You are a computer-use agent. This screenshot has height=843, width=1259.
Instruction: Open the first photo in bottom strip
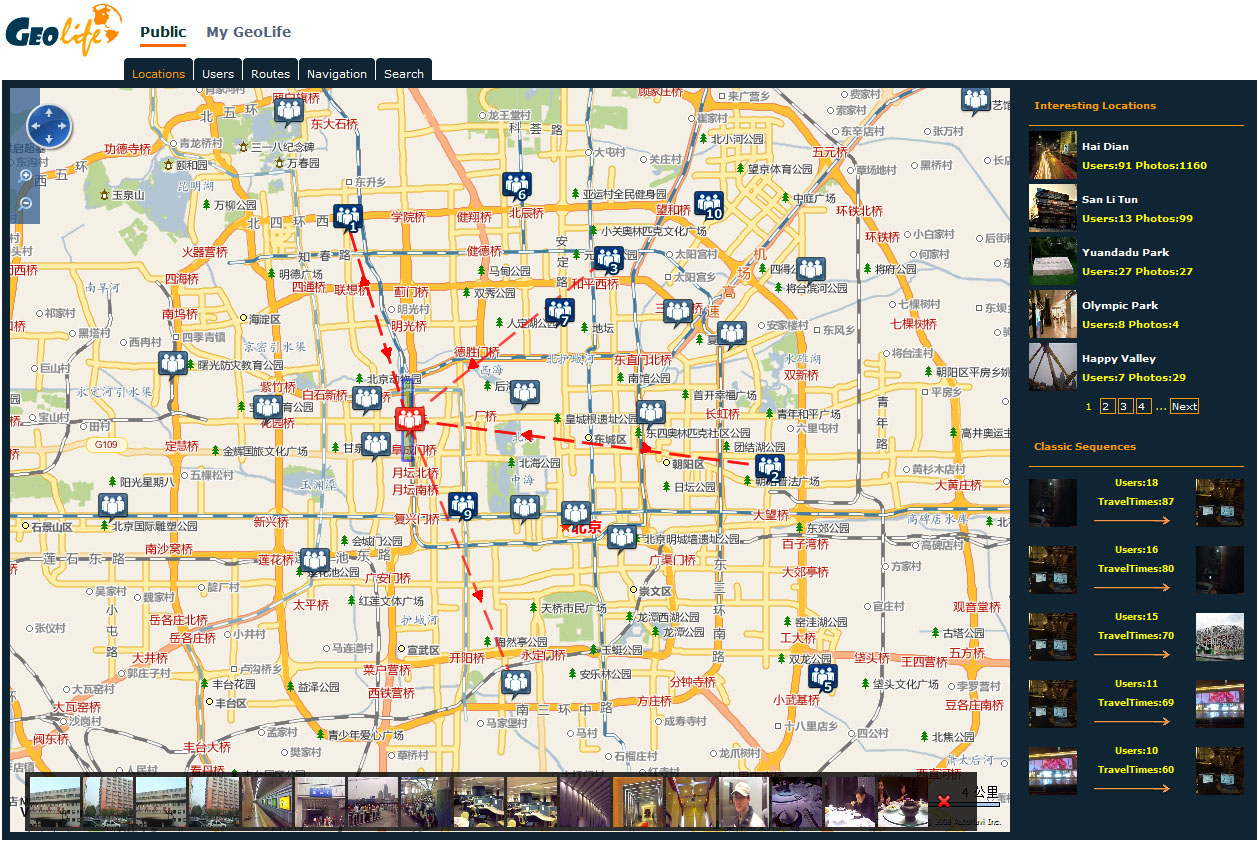pyautogui.click(x=55, y=801)
